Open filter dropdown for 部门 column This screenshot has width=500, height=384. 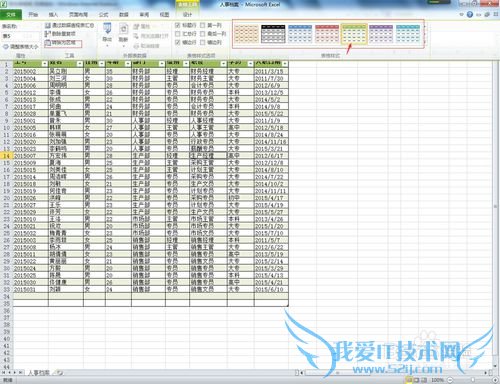pyautogui.click(x=162, y=63)
